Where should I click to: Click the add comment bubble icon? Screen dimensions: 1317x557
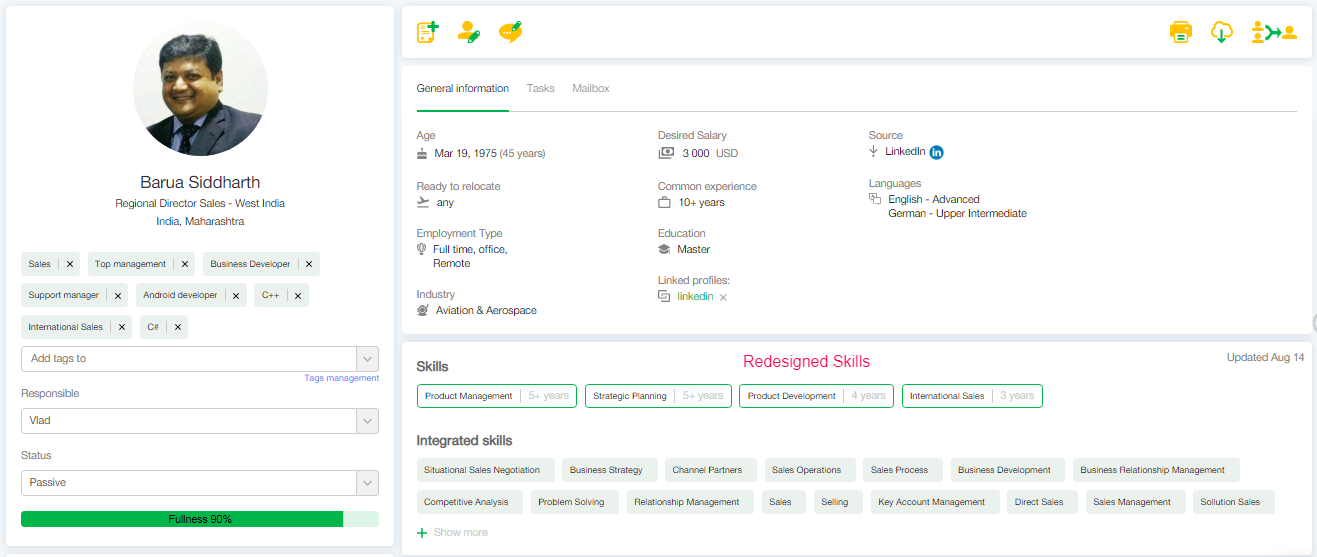511,32
